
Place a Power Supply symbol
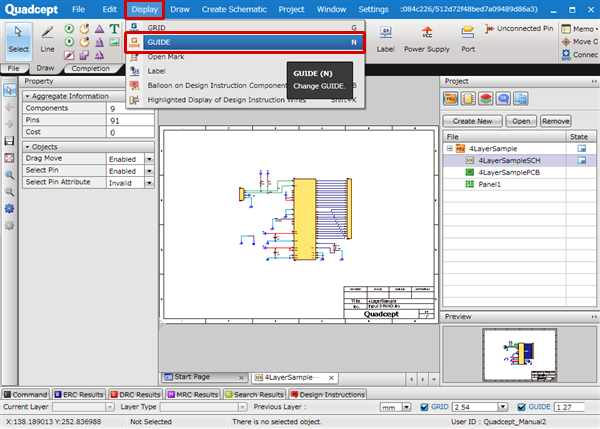pos(427,39)
